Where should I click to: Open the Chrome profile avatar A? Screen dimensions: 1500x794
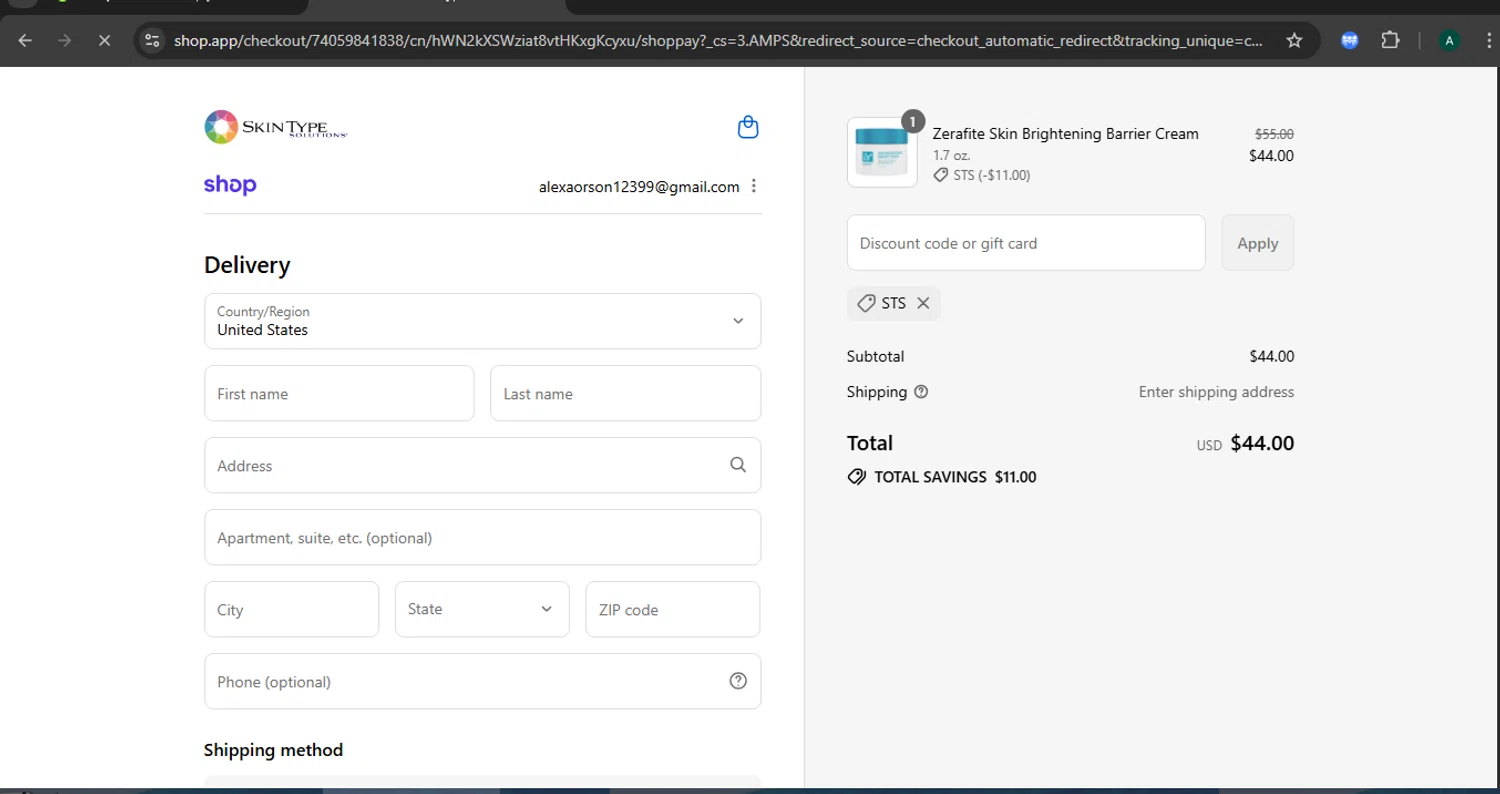pos(1449,41)
